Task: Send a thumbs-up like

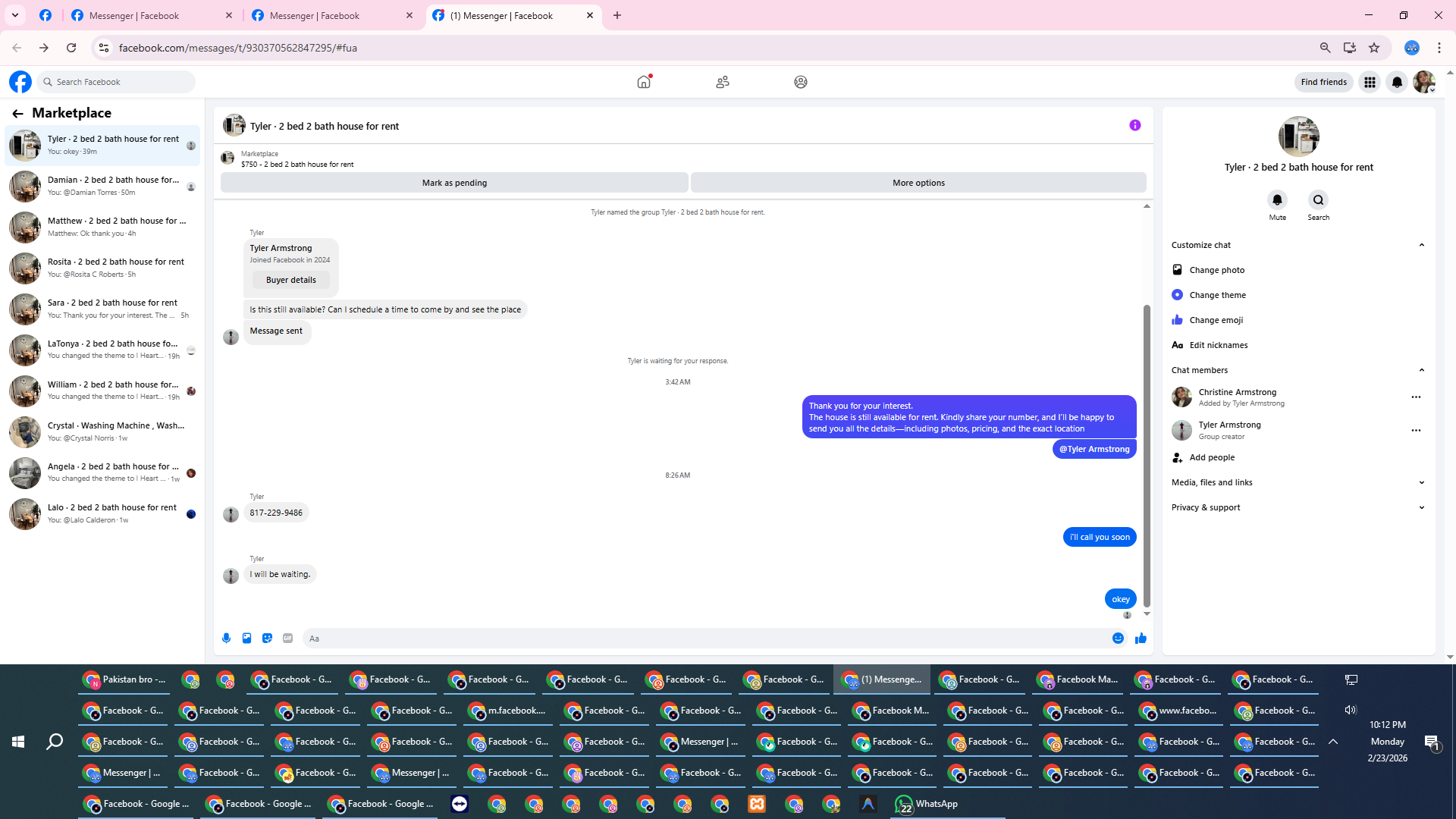Action: pyautogui.click(x=1141, y=639)
